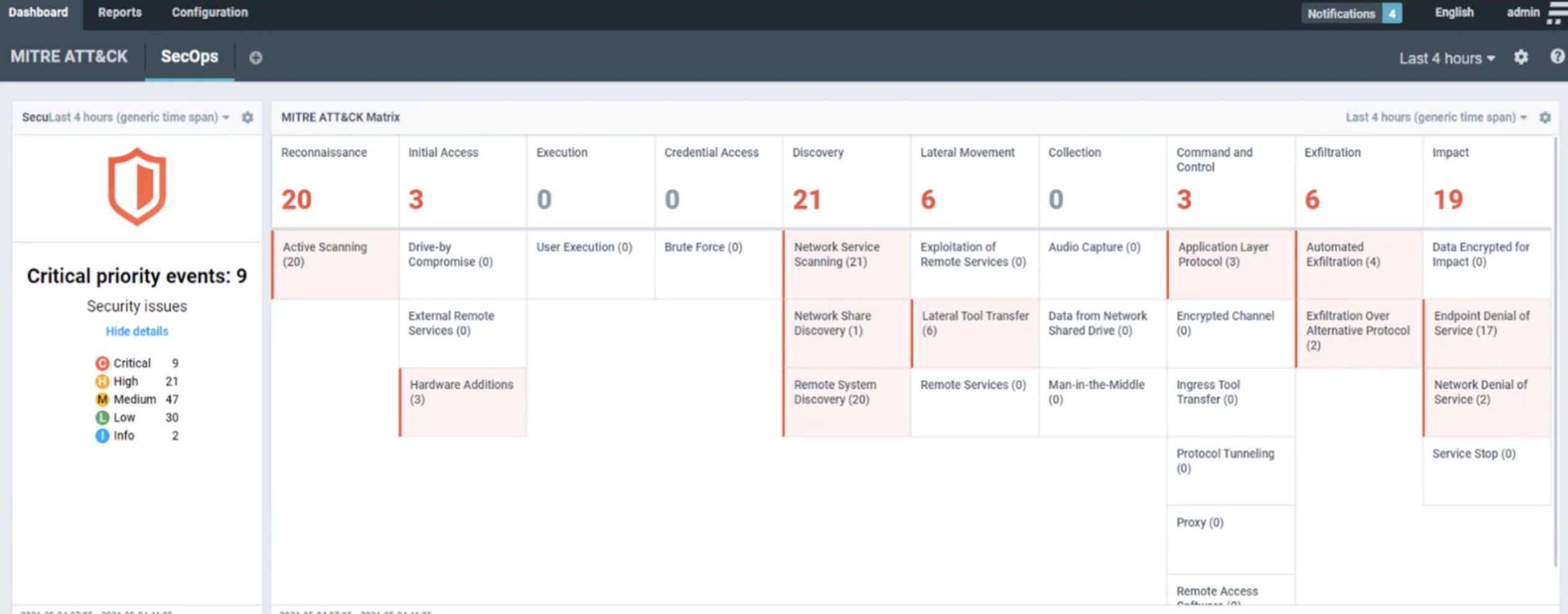Click the High severity icon

click(x=102, y=381)
